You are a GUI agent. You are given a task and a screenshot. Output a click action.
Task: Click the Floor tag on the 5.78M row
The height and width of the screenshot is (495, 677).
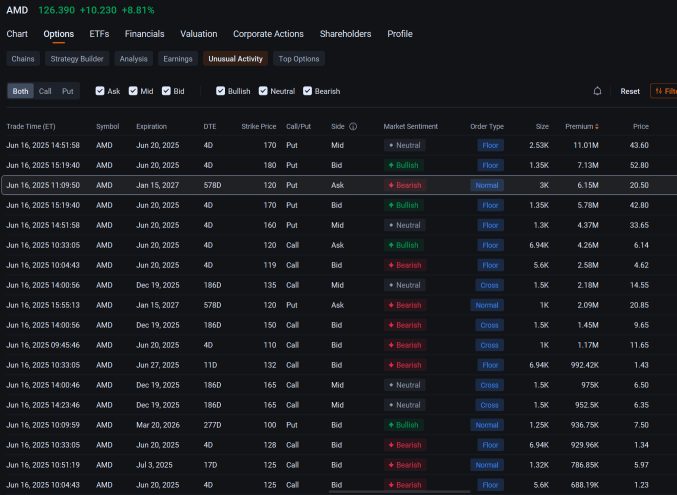point(490,205)
